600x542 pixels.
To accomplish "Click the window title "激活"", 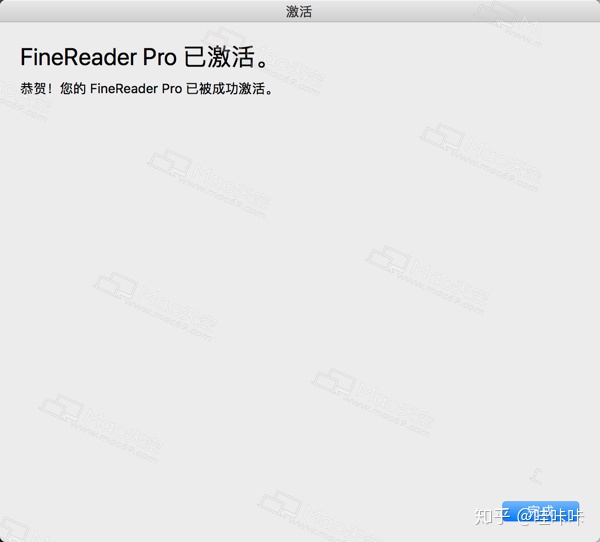I will pos(299,11).
